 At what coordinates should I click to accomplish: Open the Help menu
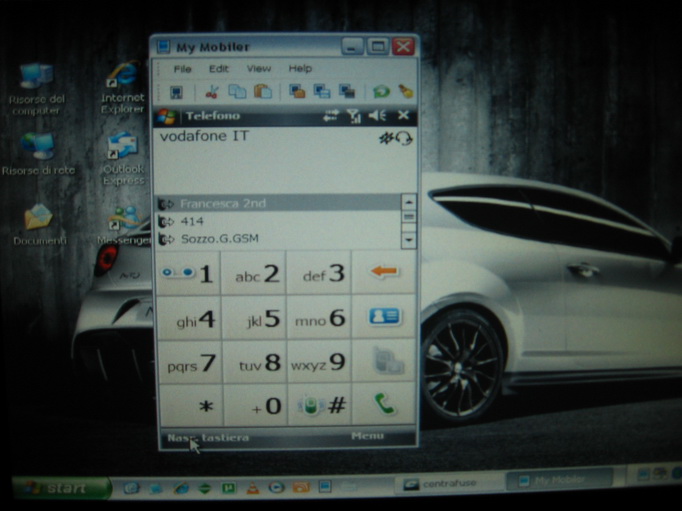click(x=300, y=68)
